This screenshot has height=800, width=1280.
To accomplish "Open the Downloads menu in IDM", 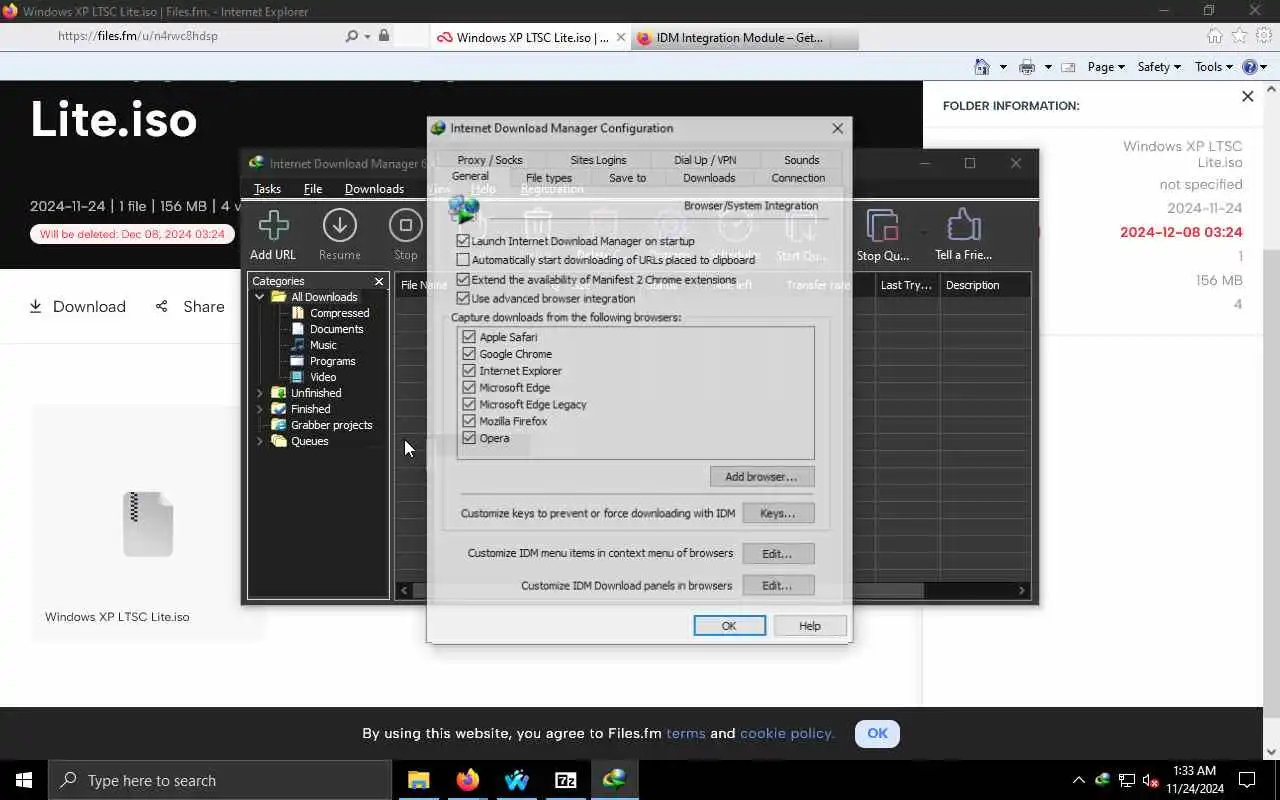I will click(x=374, y=189).
